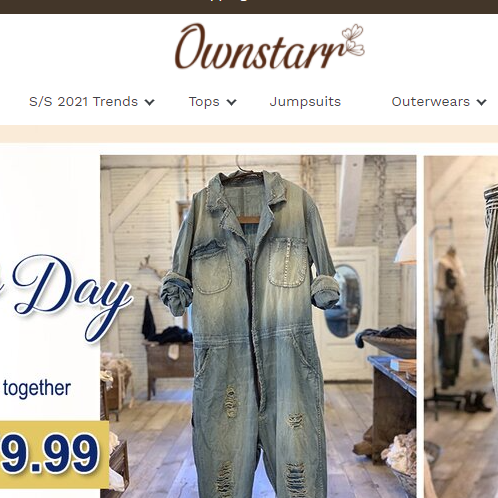Image resolution: width=498 pixels, height=498 pixels.
Task: Go to the Jumpsuits category
Action: (x=305, y=102)
